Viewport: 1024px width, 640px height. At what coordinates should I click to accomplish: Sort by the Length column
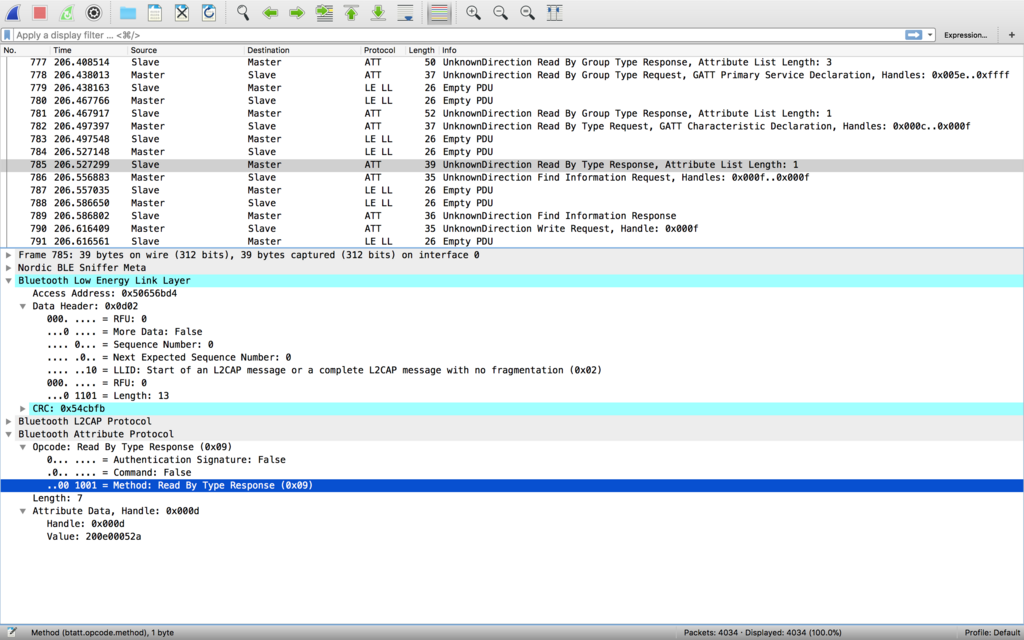point(421,50)
